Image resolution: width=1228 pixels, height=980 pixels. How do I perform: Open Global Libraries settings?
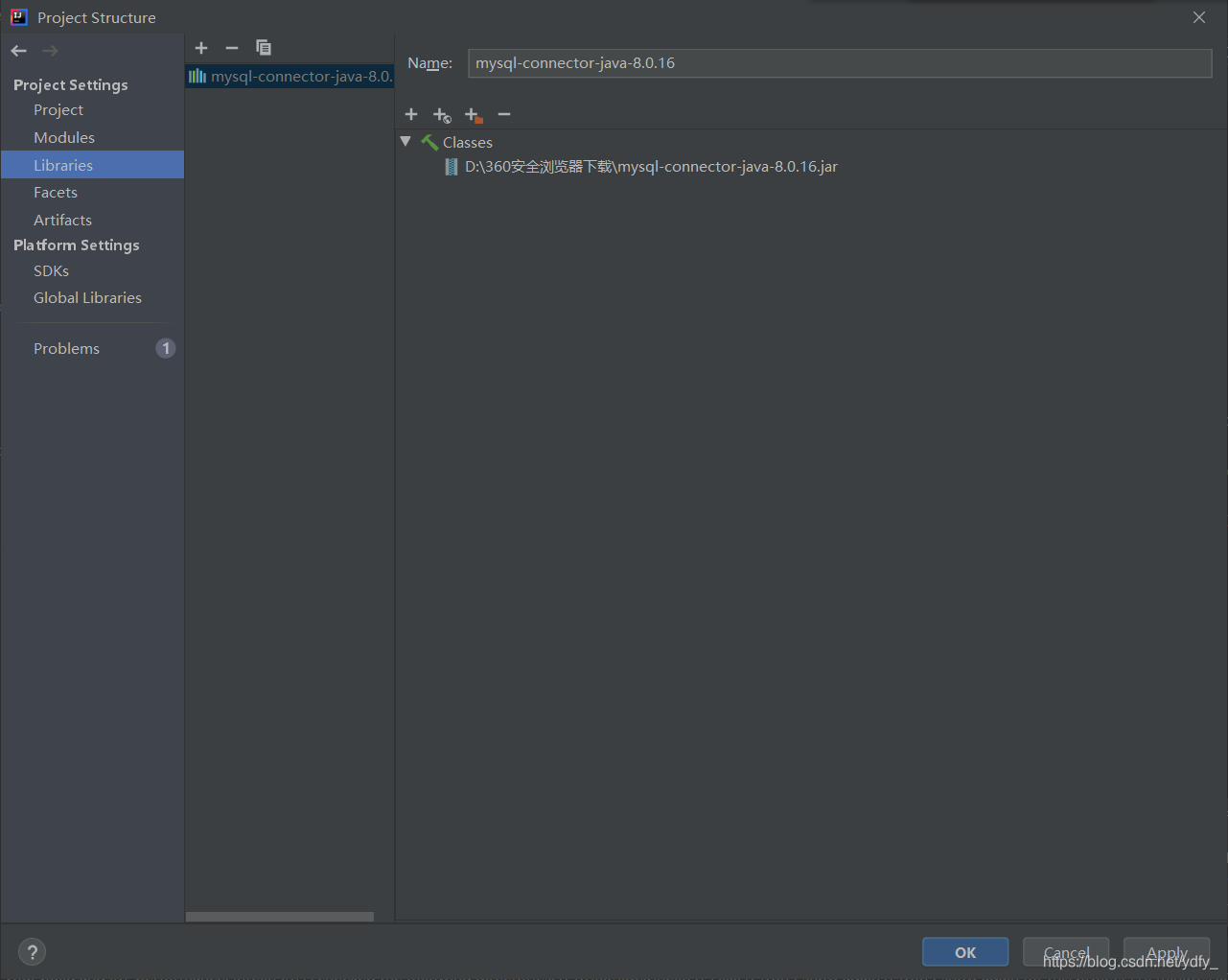(x=88, y=298)
